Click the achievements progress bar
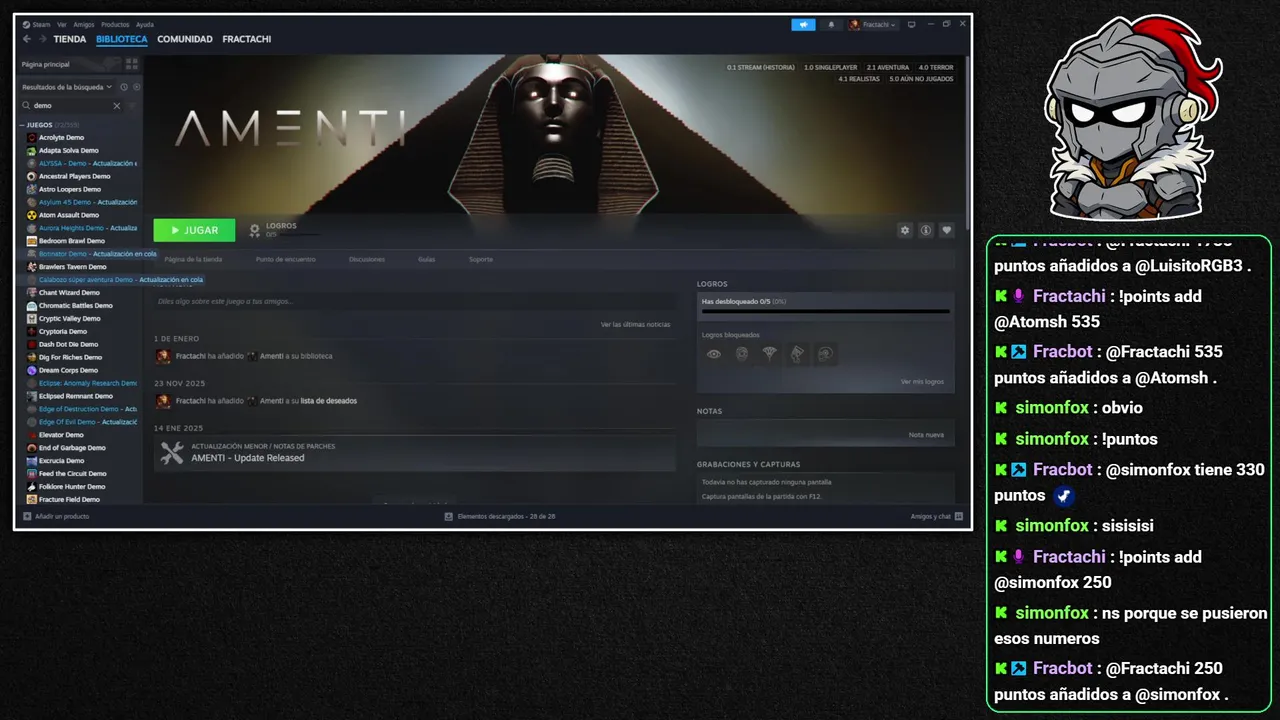 pos(825,311)
